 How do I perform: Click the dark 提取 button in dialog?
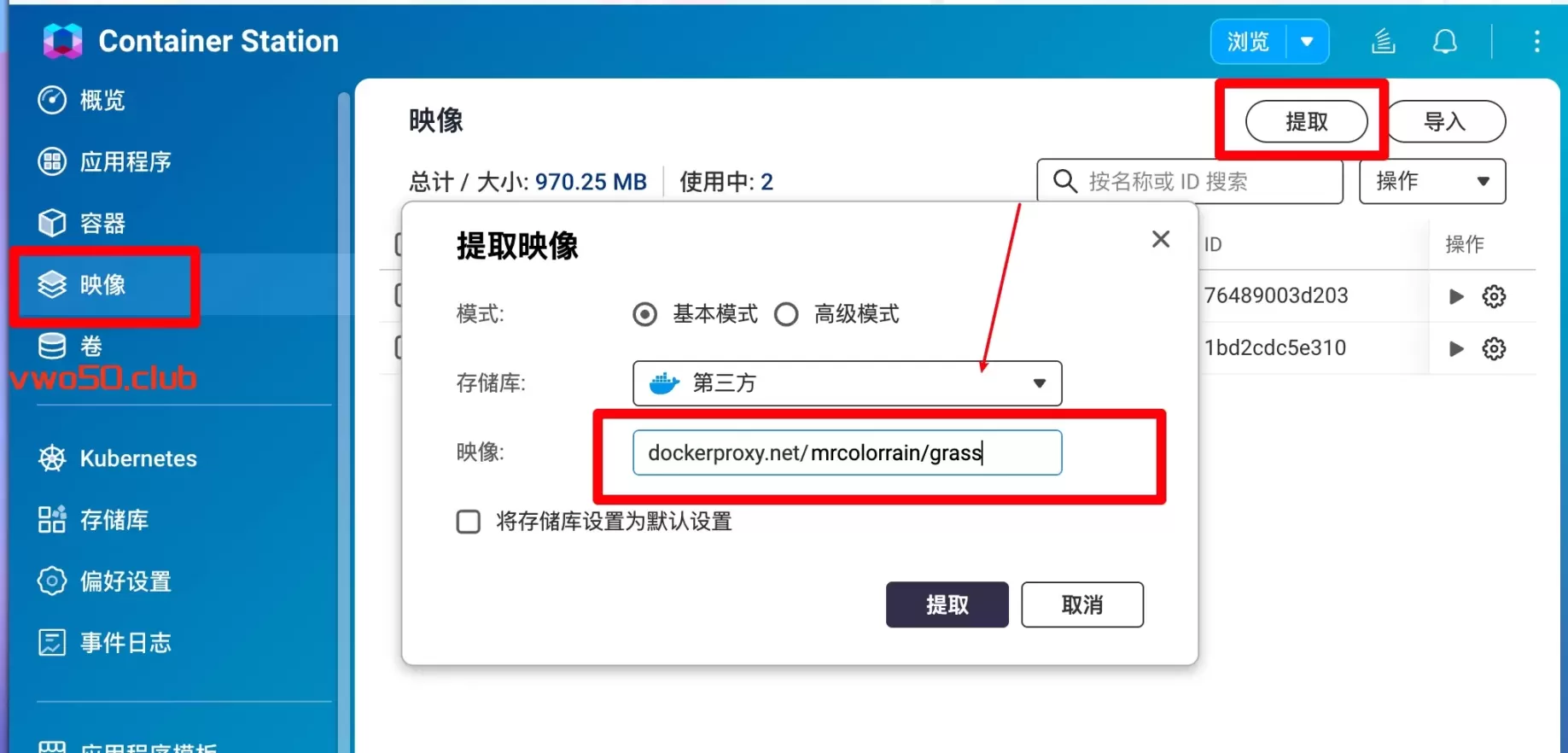coord(947,604)
